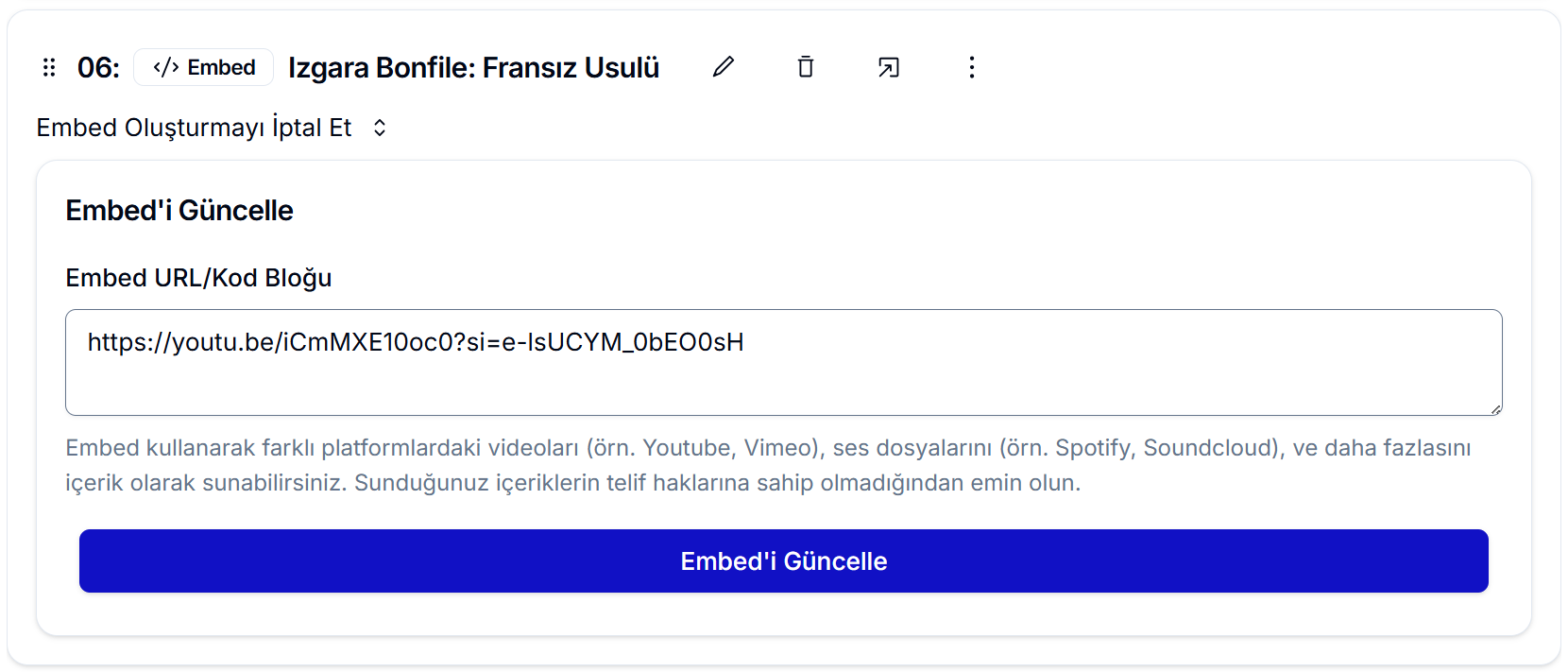Screen dimensions: 1568x672
Task: Click the Embed type badge label
Action: click(221, 67)
